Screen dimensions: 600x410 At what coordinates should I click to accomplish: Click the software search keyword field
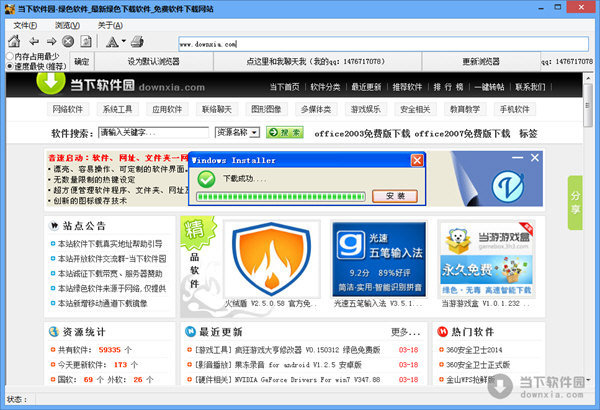point(153,132)
